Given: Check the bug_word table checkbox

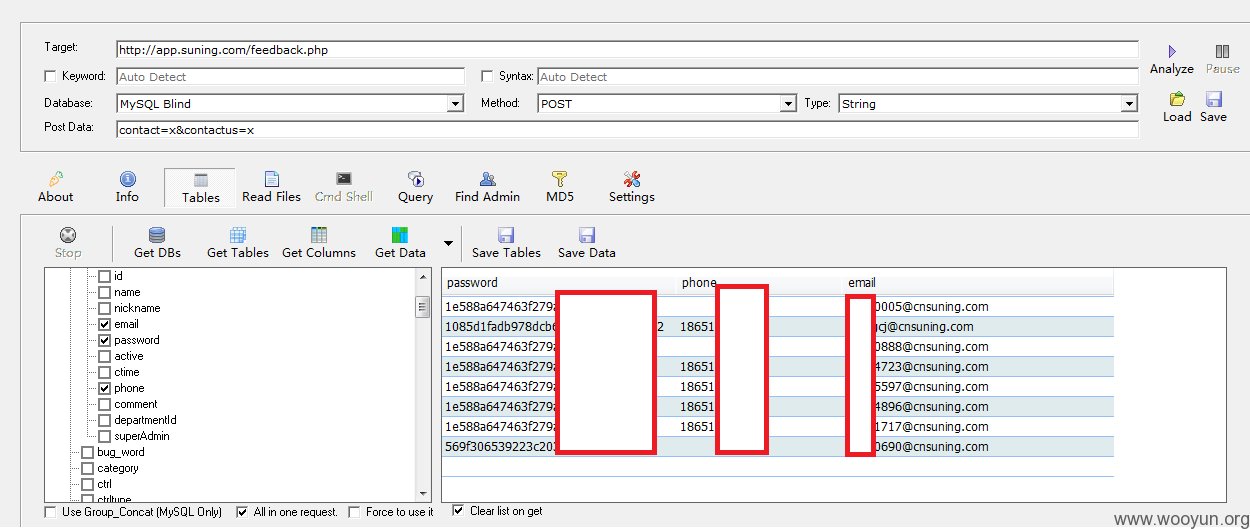Looking at the screenshot, I should pyautogui.click(x=88, y=452).
